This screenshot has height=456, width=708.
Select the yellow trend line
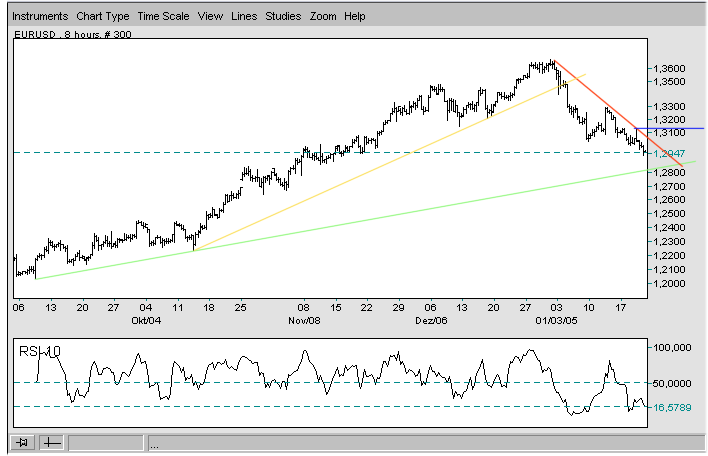coord(388,163)
